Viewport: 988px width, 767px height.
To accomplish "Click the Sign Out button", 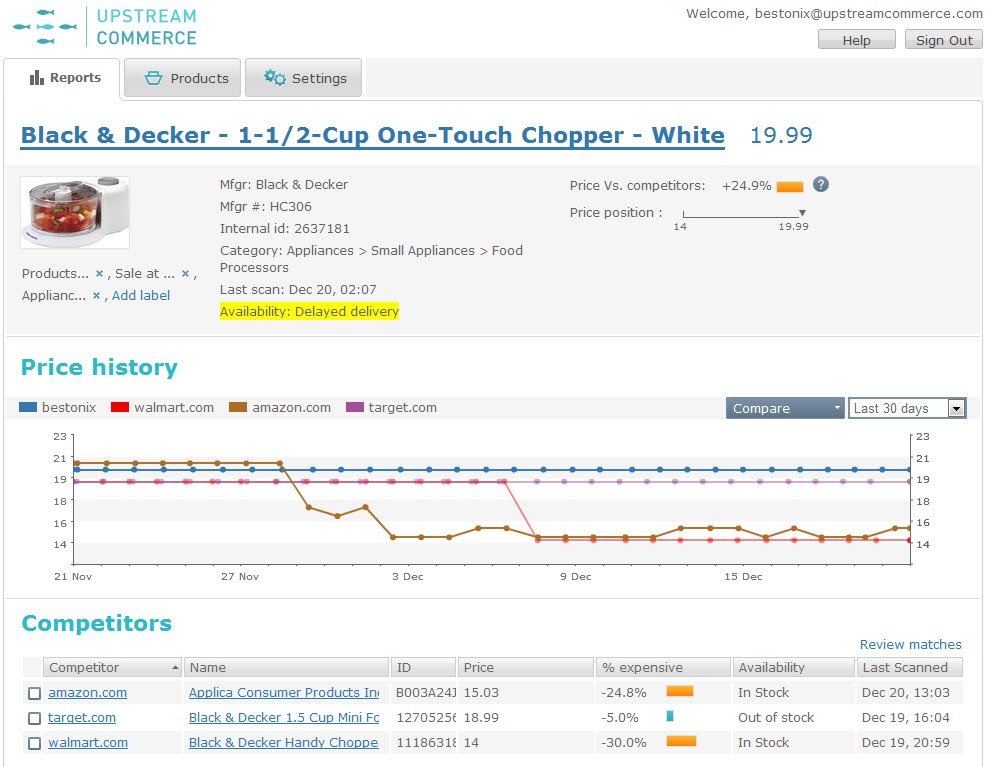I will click(x=943, y=40).
